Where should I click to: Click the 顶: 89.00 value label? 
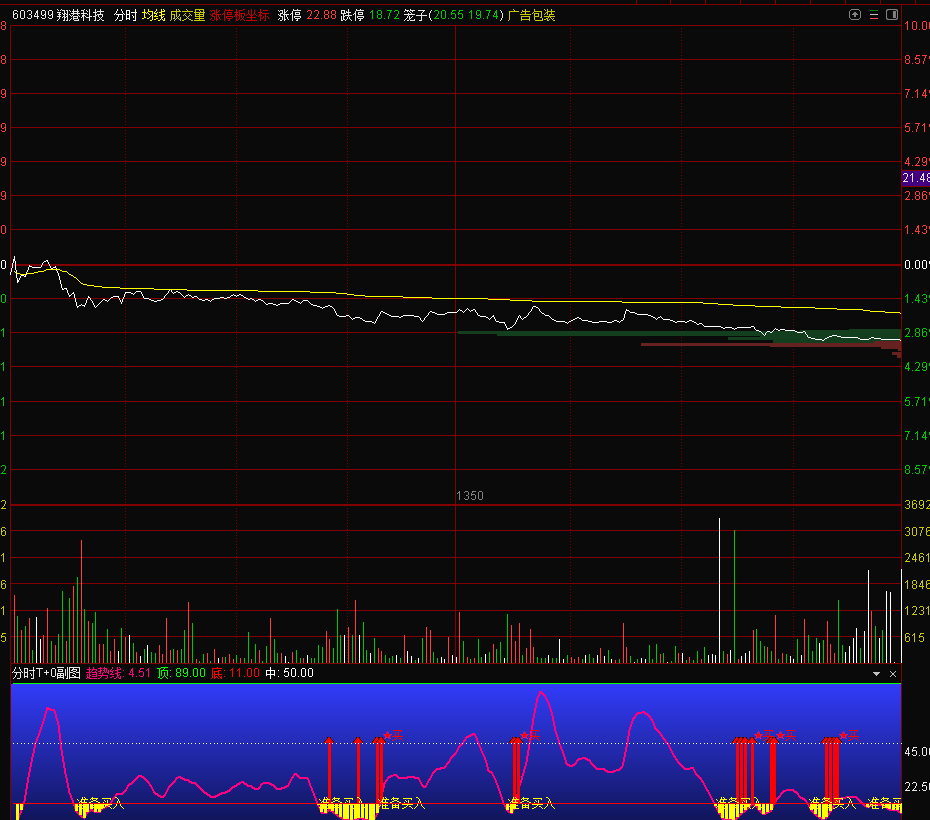point(181,674)
